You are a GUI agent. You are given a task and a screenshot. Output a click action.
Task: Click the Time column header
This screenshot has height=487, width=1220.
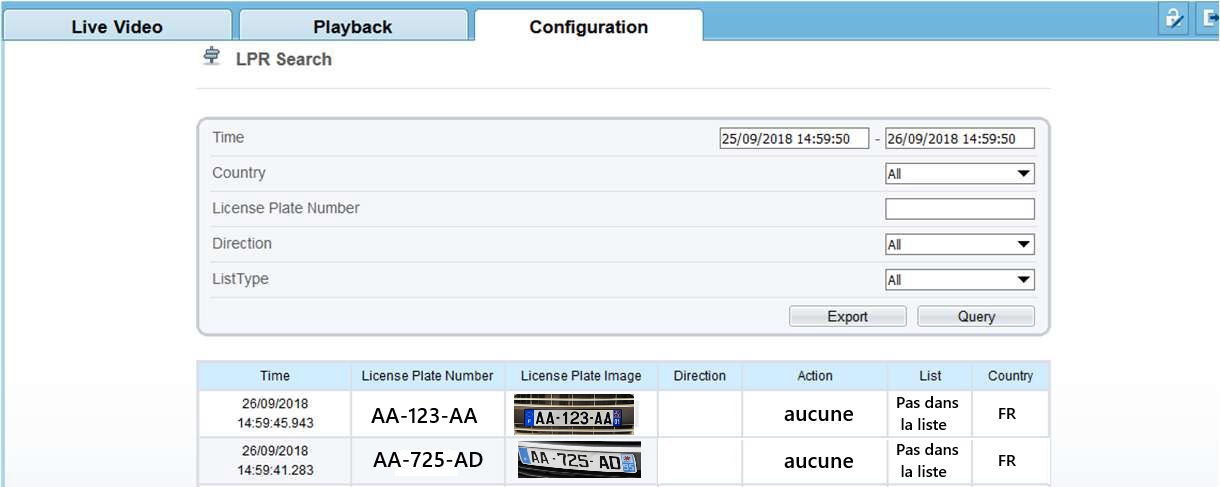pyautogui.click(x=275, y=376)
